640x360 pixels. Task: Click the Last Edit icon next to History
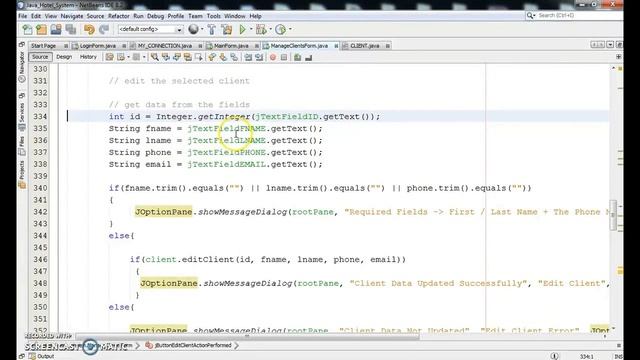pos(109,57)
